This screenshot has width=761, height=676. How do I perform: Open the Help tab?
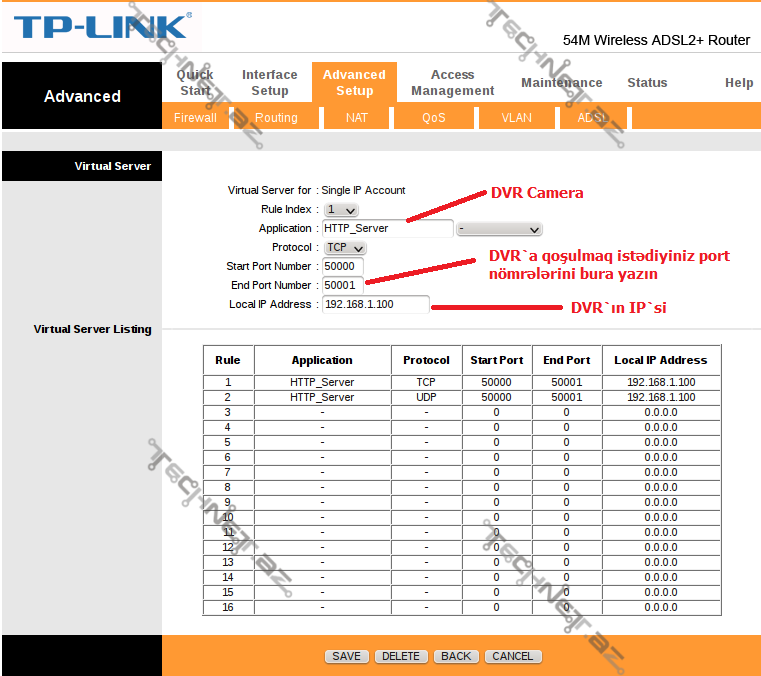pyautogui.click(x=739, y=83)
